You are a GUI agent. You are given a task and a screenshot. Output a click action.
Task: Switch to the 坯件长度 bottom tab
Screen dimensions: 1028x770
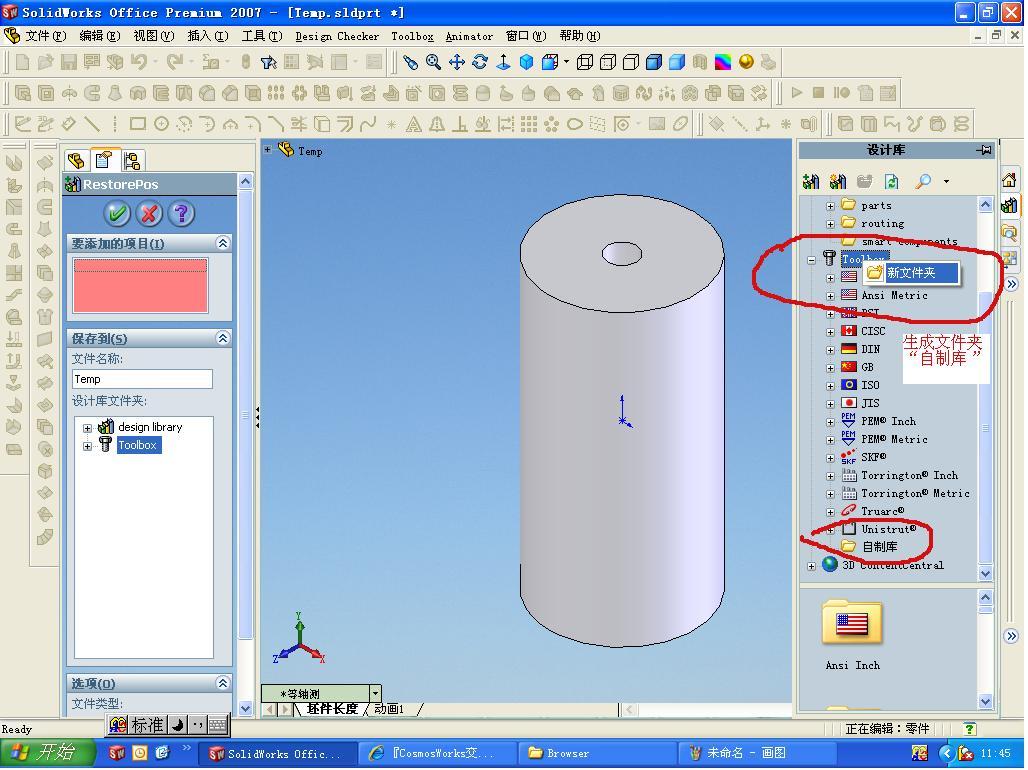(331, 709)
